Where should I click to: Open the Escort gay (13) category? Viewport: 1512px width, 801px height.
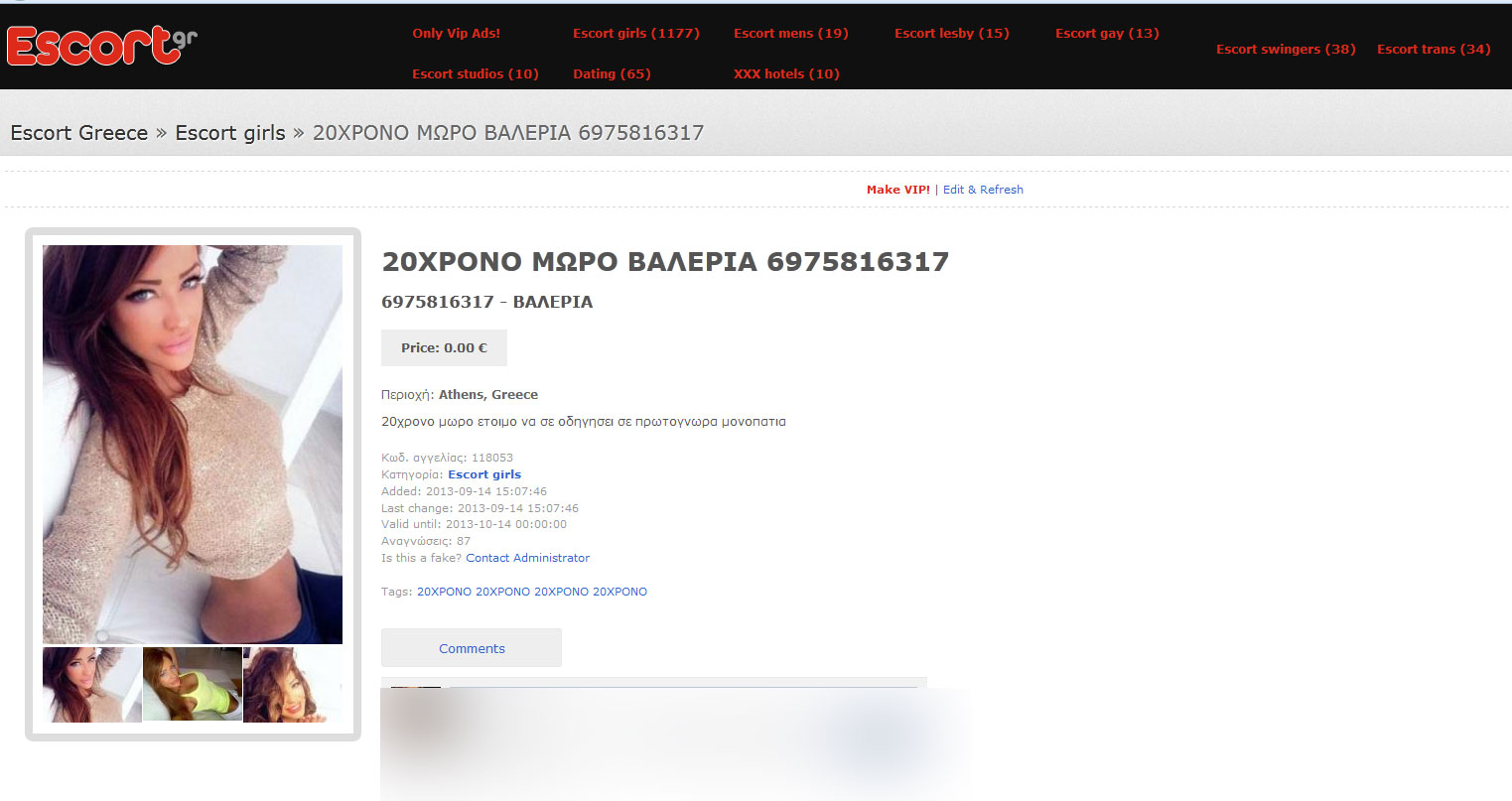[x=1107, y=33]
